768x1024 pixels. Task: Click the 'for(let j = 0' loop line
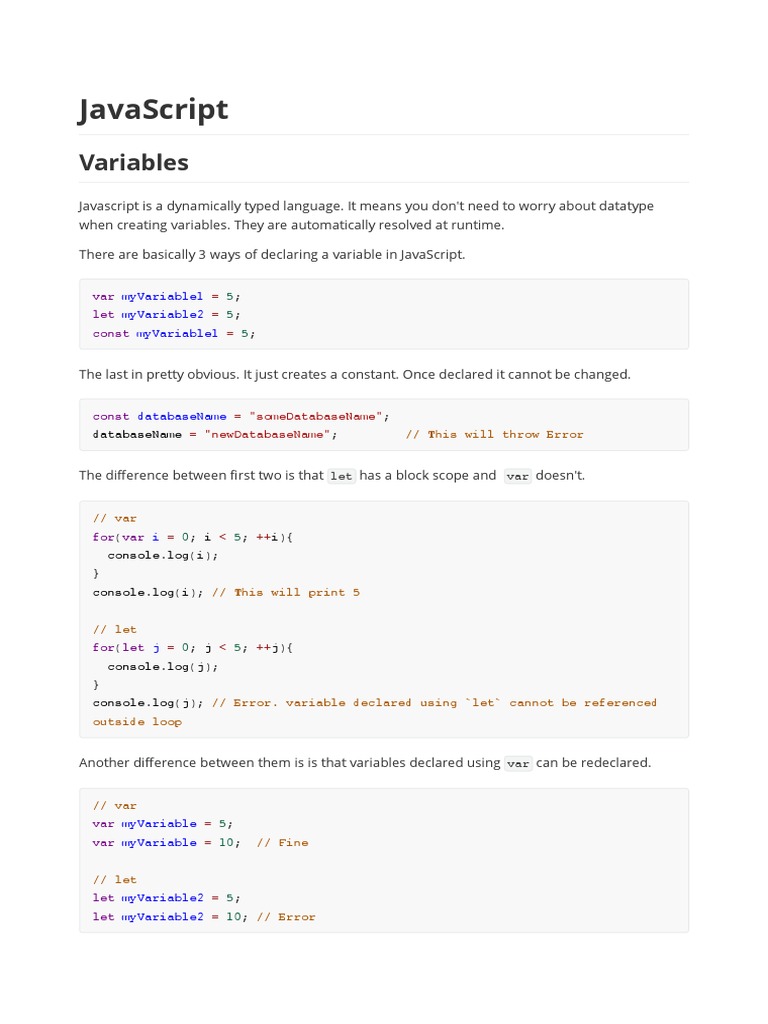192,647
